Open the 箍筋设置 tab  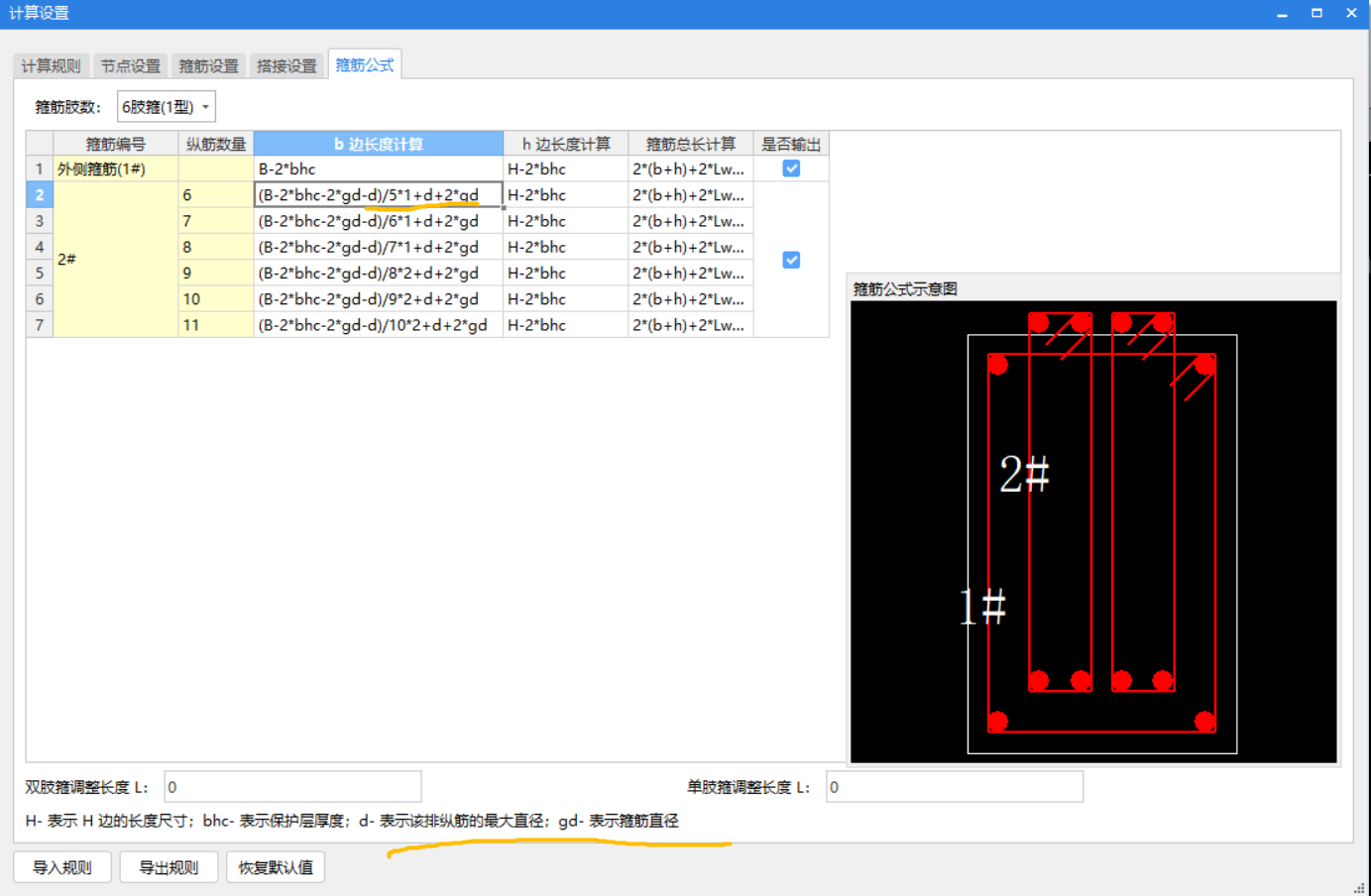coord(208,65)
